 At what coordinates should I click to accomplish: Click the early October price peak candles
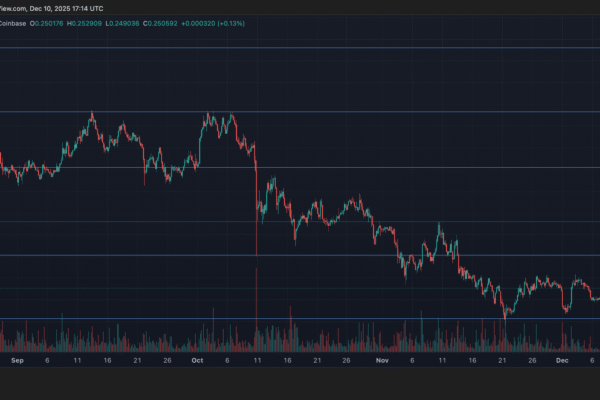pyautogui.click(x=210, y=117)
